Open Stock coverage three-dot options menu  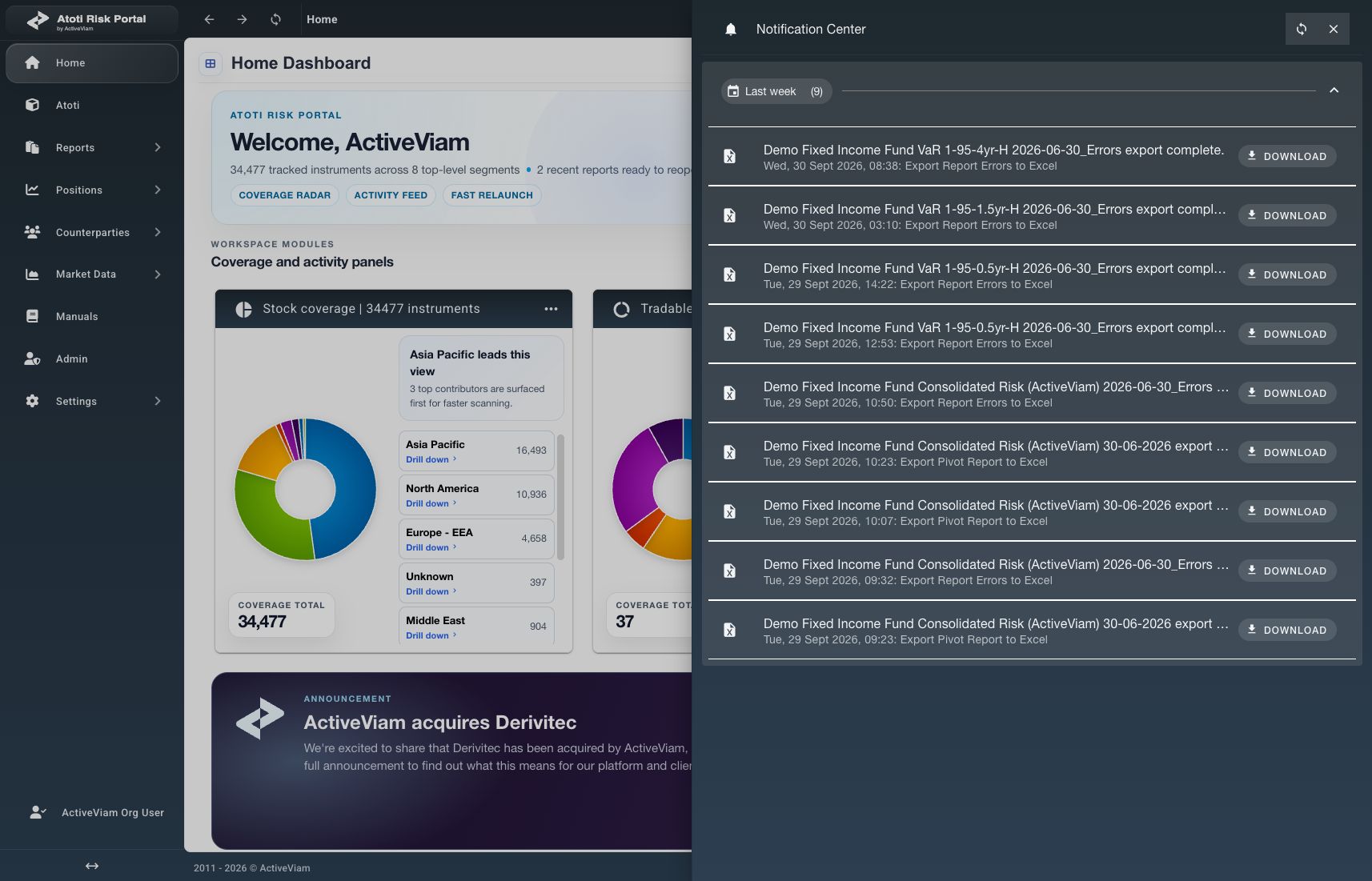tap(551, 309)
